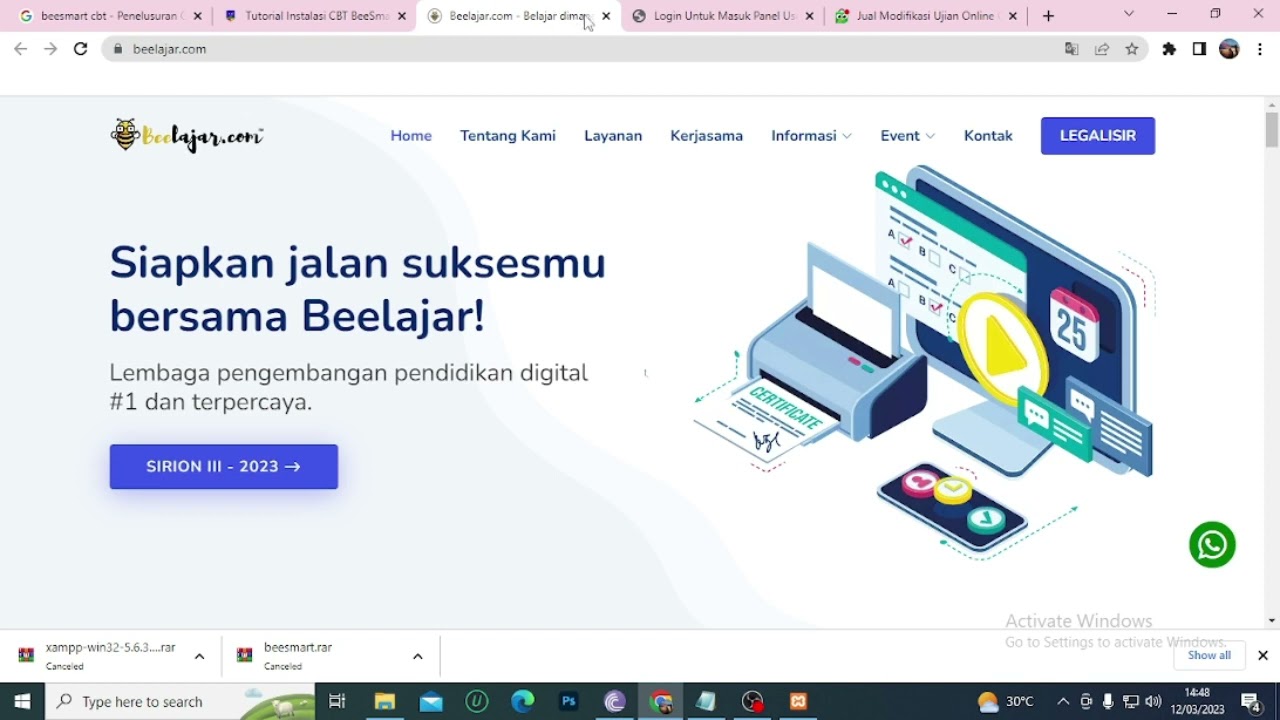This screenshot has width=1280, height=720.
Task: Click the share page icon in address bar
Action: point(1102,49)
